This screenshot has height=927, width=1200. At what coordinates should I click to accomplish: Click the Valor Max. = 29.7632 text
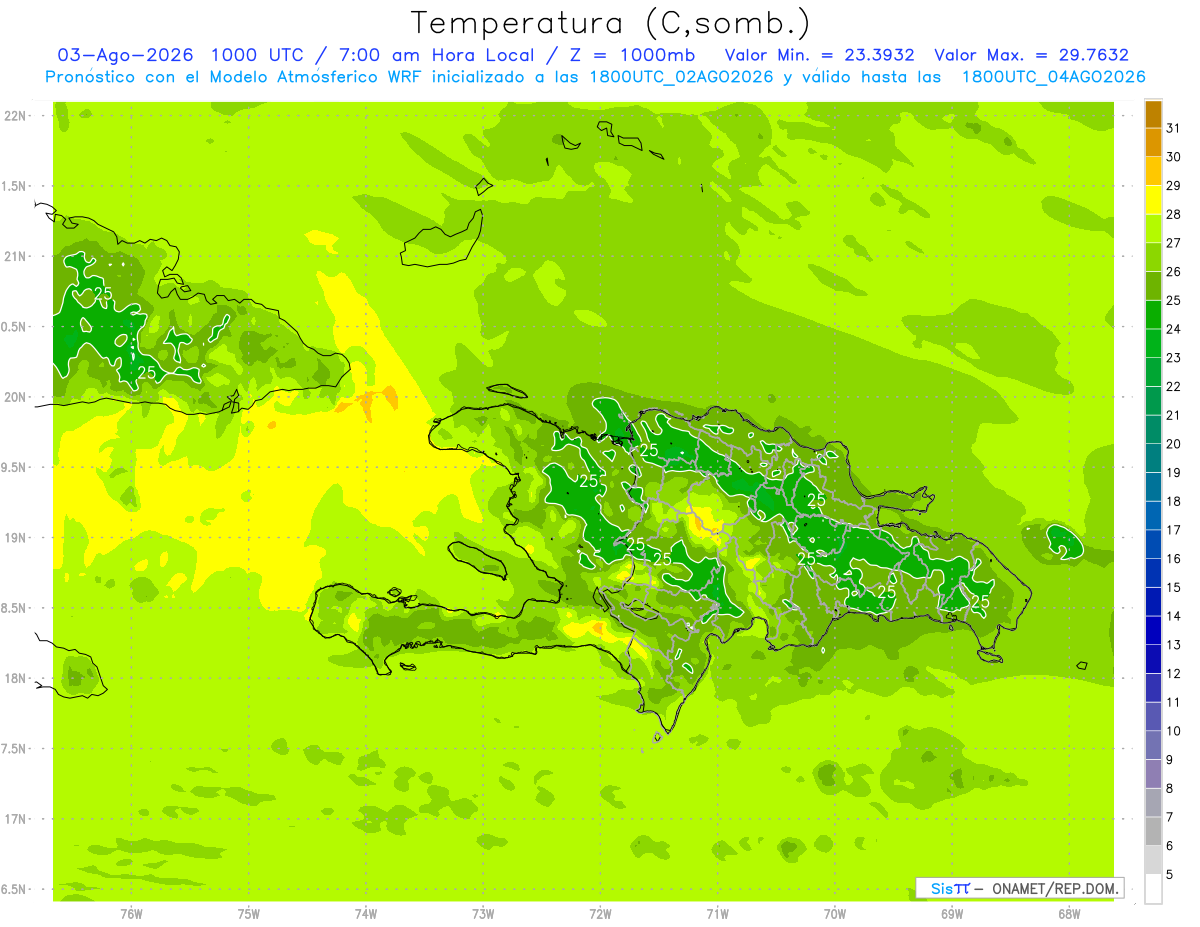click(1032, 55)
